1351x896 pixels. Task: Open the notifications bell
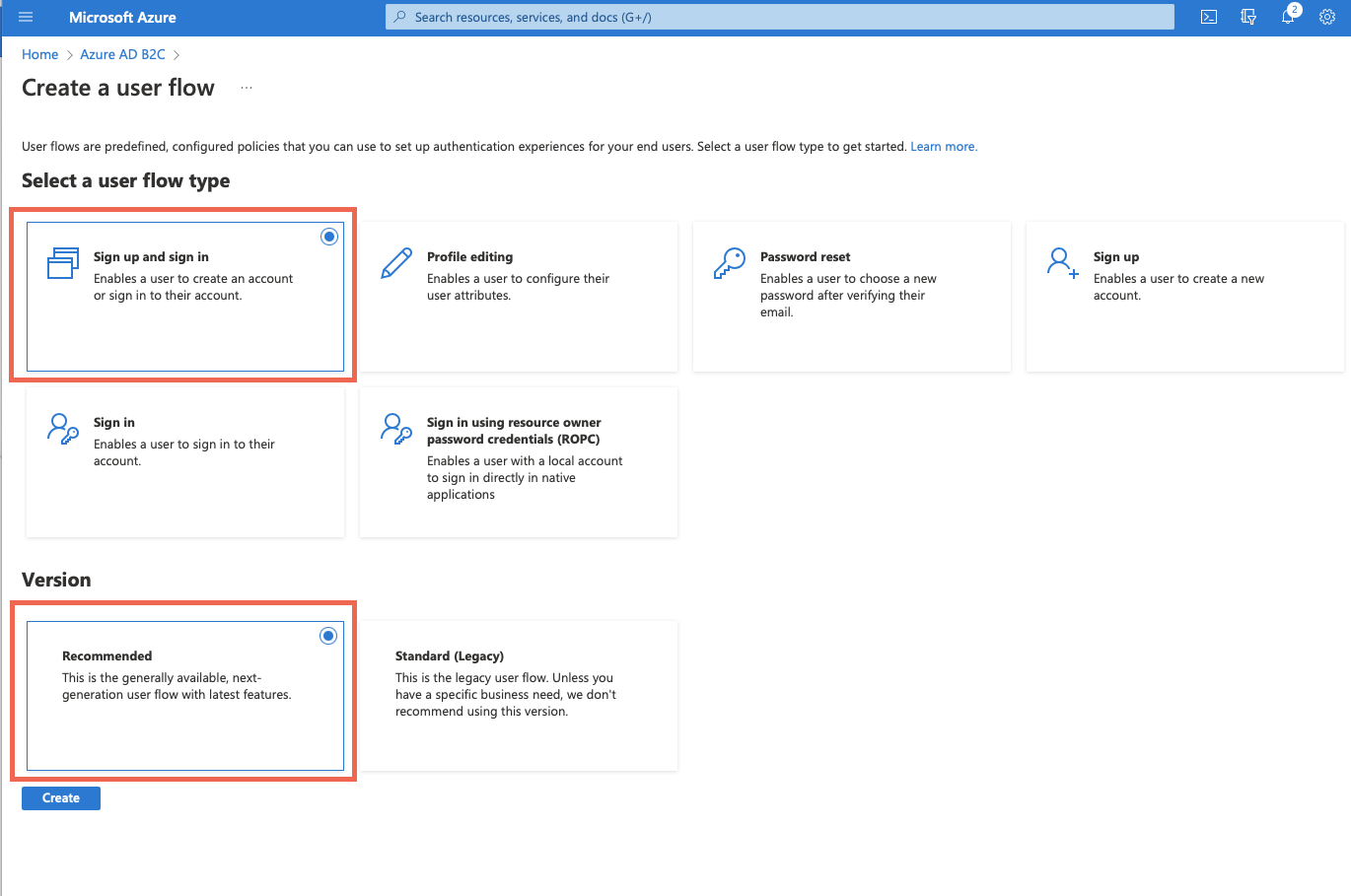(1288, 17)
